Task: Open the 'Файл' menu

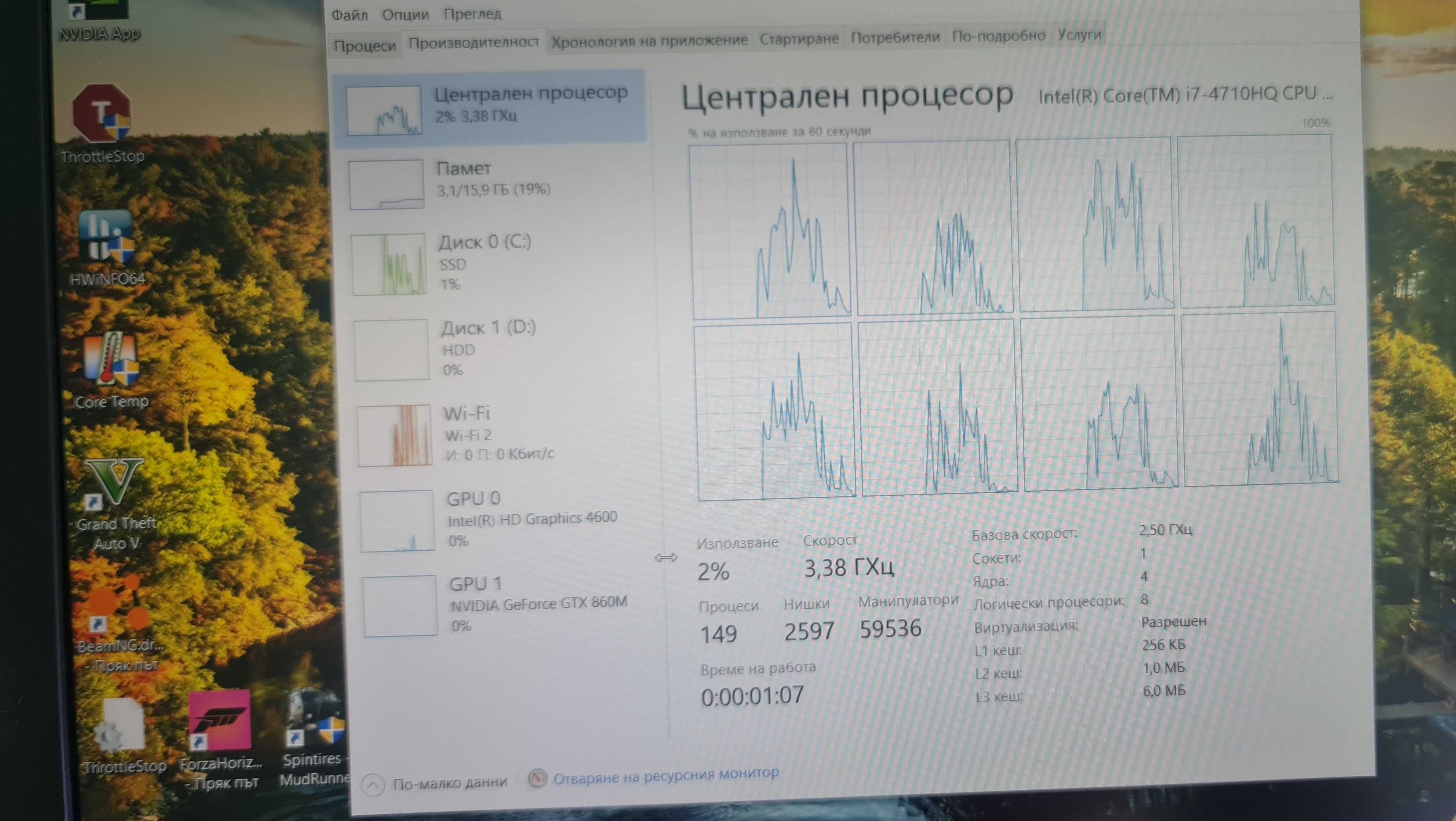Action: tap(349, 15)
